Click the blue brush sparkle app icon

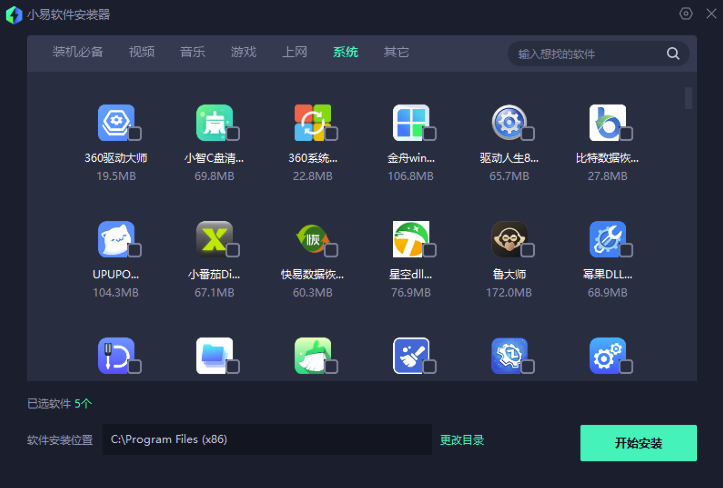pos(411,356)
